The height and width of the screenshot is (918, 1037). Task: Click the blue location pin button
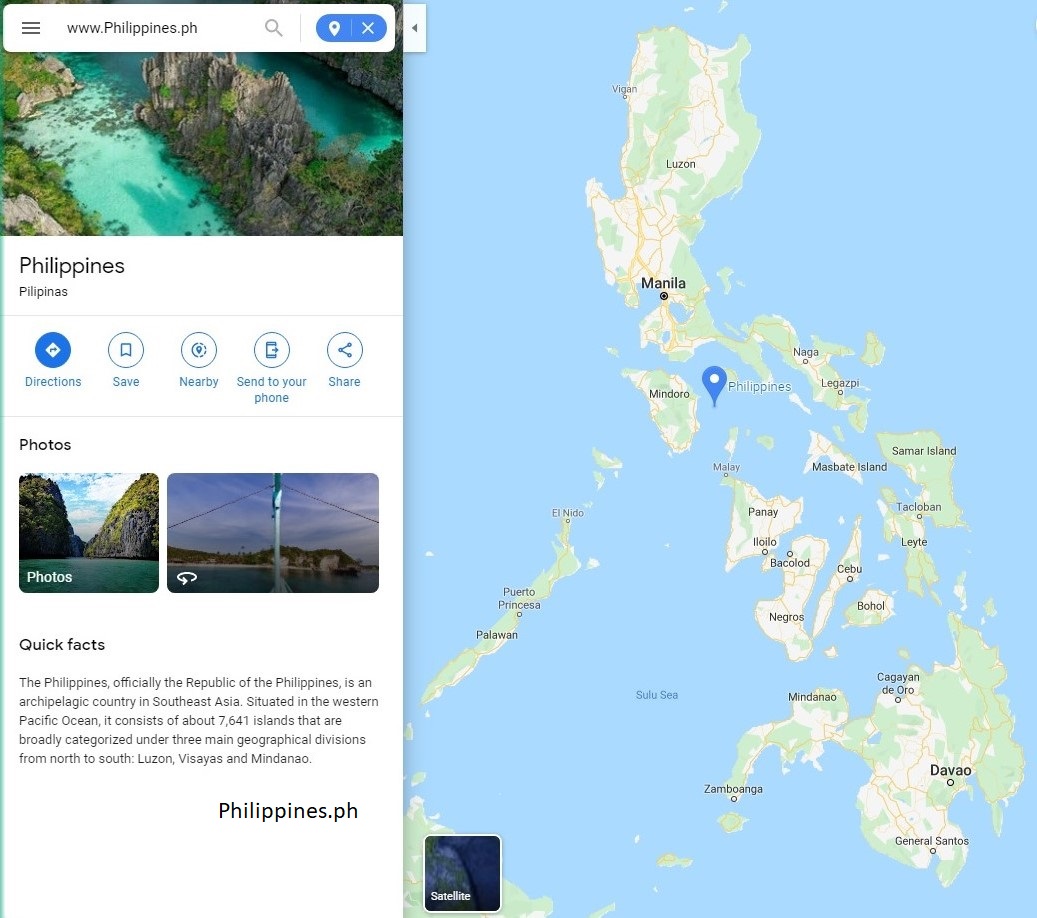click(x=334, y=28)
